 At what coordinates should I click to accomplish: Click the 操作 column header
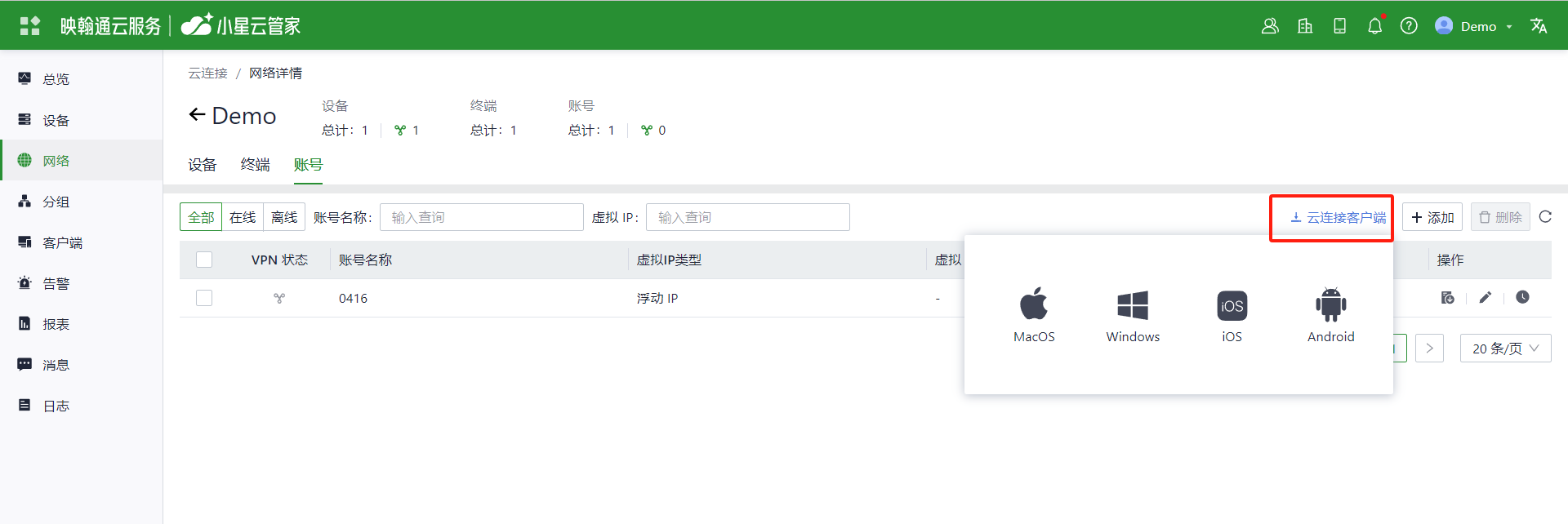pyautogui.click(x=1450, y=260)
